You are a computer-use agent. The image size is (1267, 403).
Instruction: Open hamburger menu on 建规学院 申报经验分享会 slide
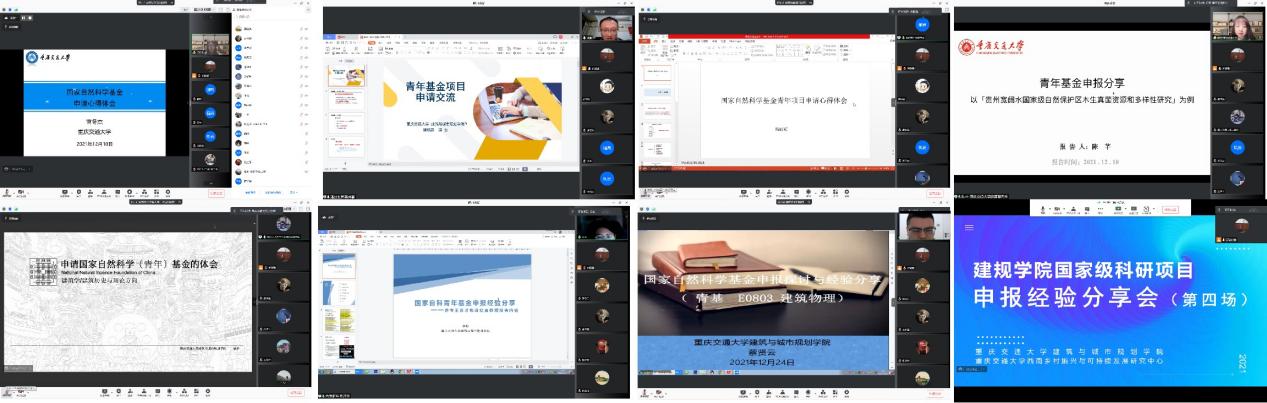click(x=967, y=227)
